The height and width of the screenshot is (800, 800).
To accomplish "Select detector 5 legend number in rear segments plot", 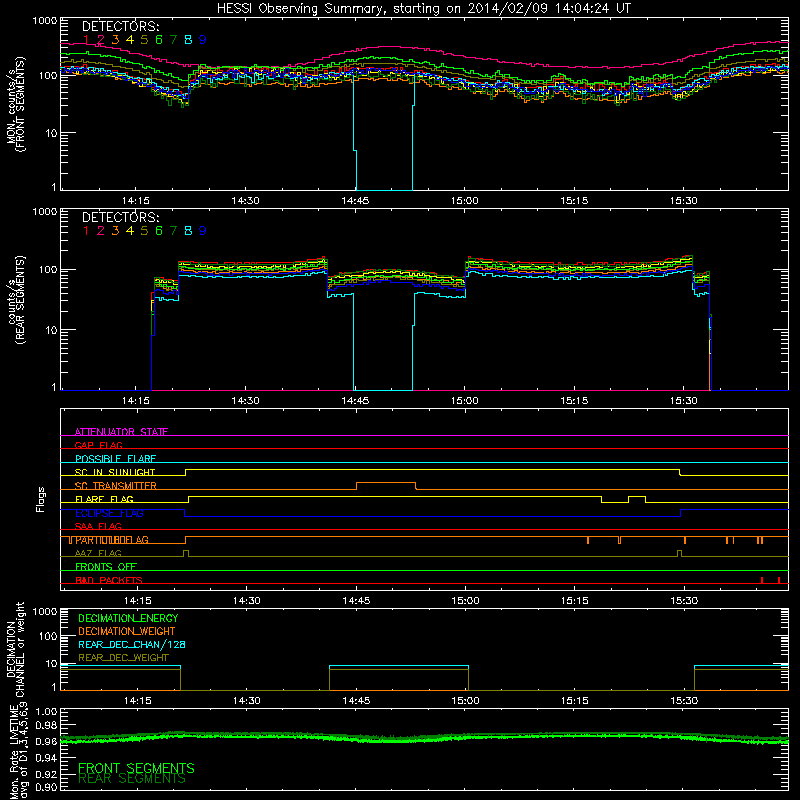I will [144, 231].
